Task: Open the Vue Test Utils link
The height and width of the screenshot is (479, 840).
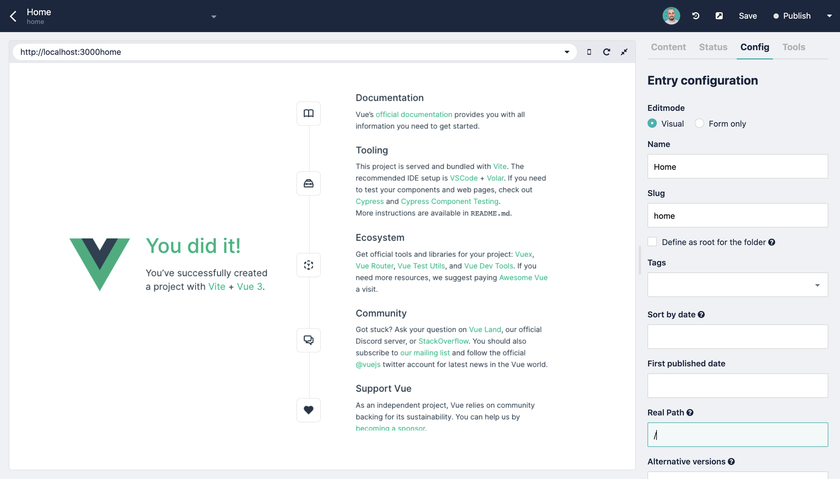Action: (421, 266)
